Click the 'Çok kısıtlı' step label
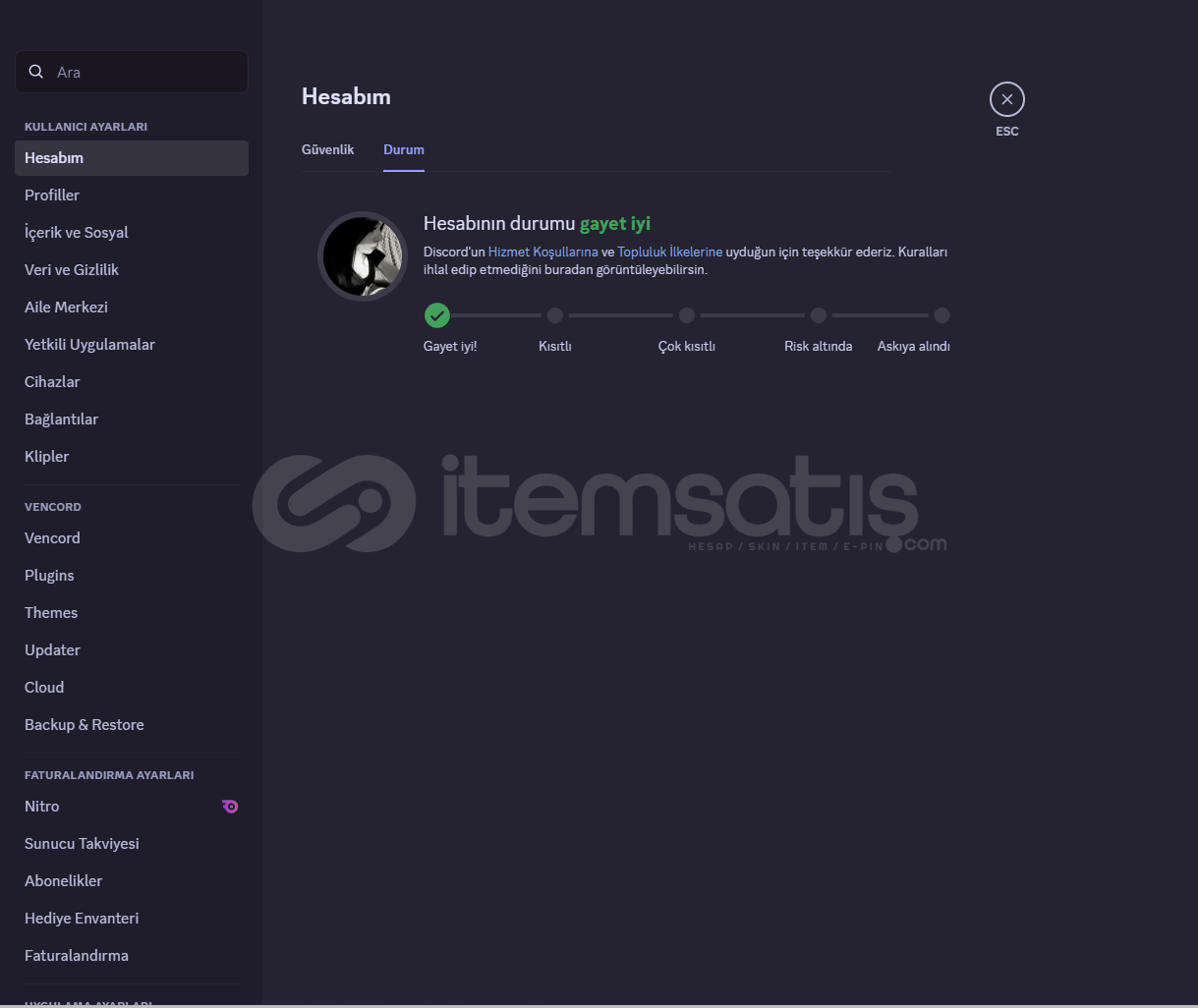 click(x=687, y=346)
